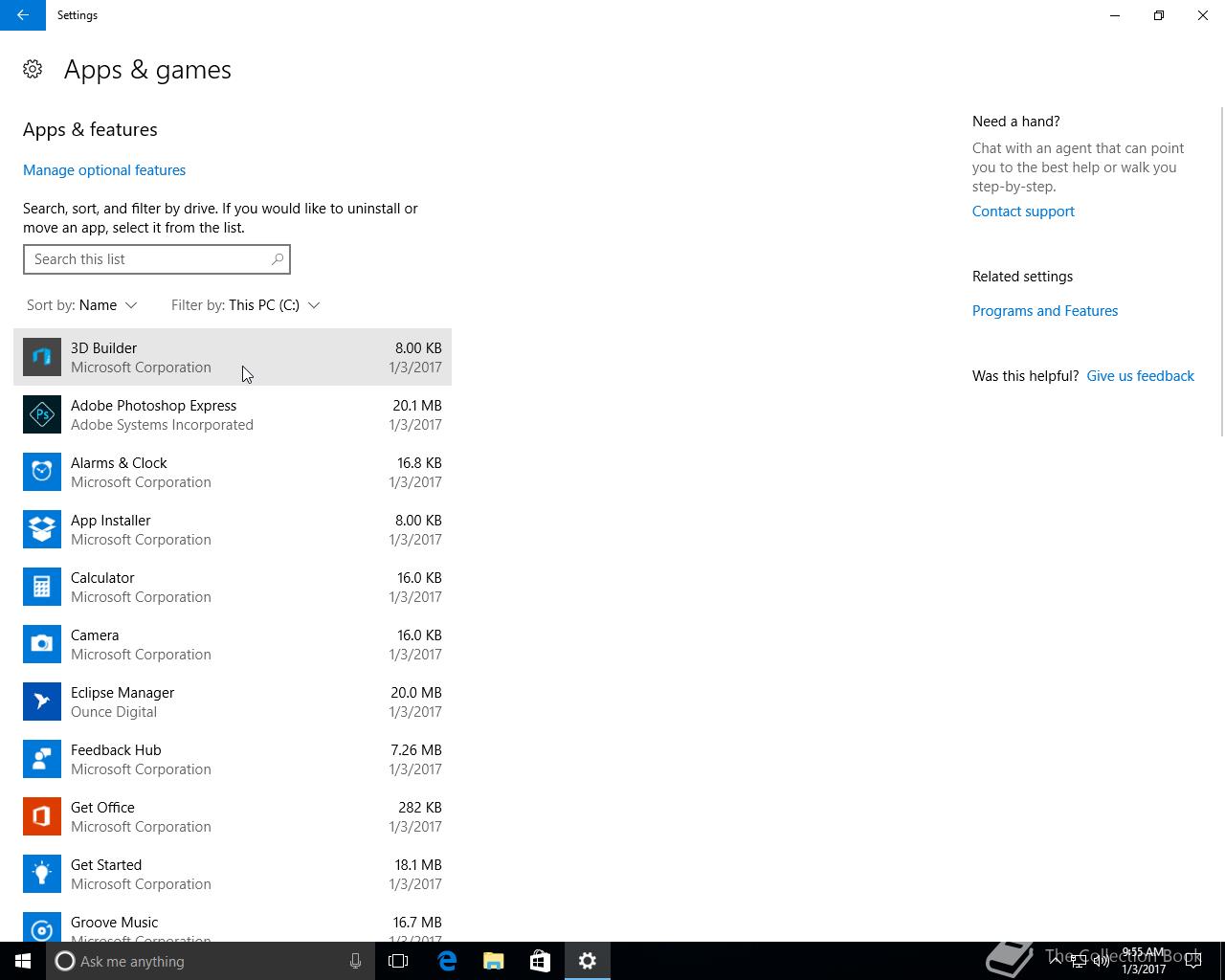The image size is (1225, 980).
Task: Open the Action Center notifications icon
Action: point(1193,961)
